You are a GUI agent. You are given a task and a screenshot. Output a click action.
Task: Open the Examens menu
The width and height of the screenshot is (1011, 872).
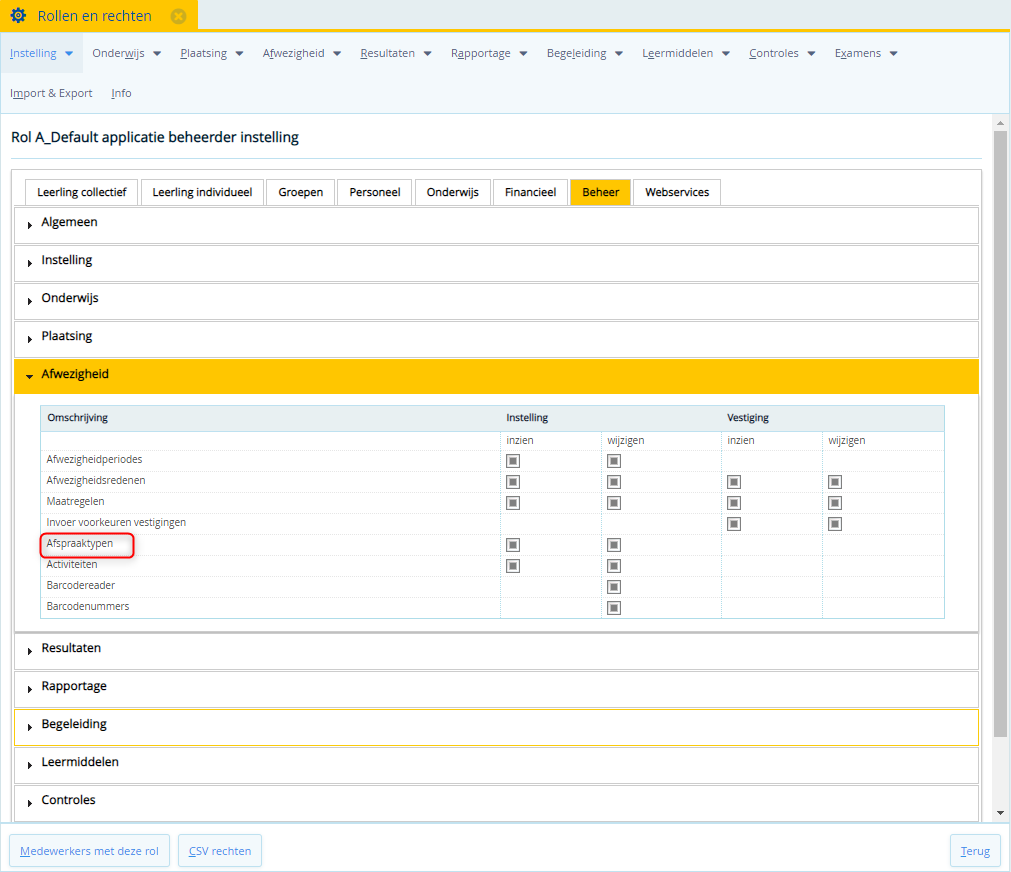(x=866, y=53)
